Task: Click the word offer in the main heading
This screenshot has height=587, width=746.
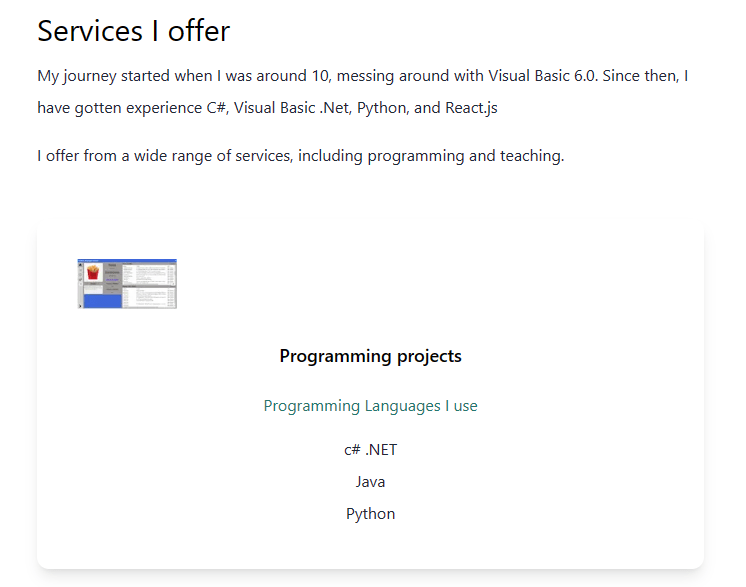Action: pyautogui.click(x=199, y=31)
